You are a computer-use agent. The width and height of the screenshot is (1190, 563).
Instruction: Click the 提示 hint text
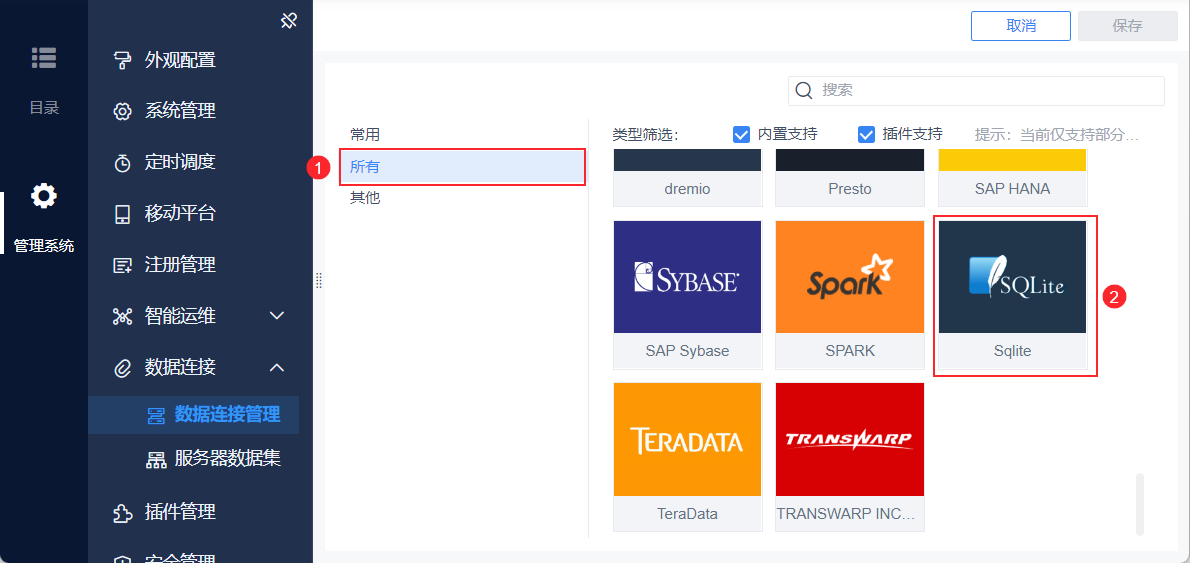(1057, 135)
